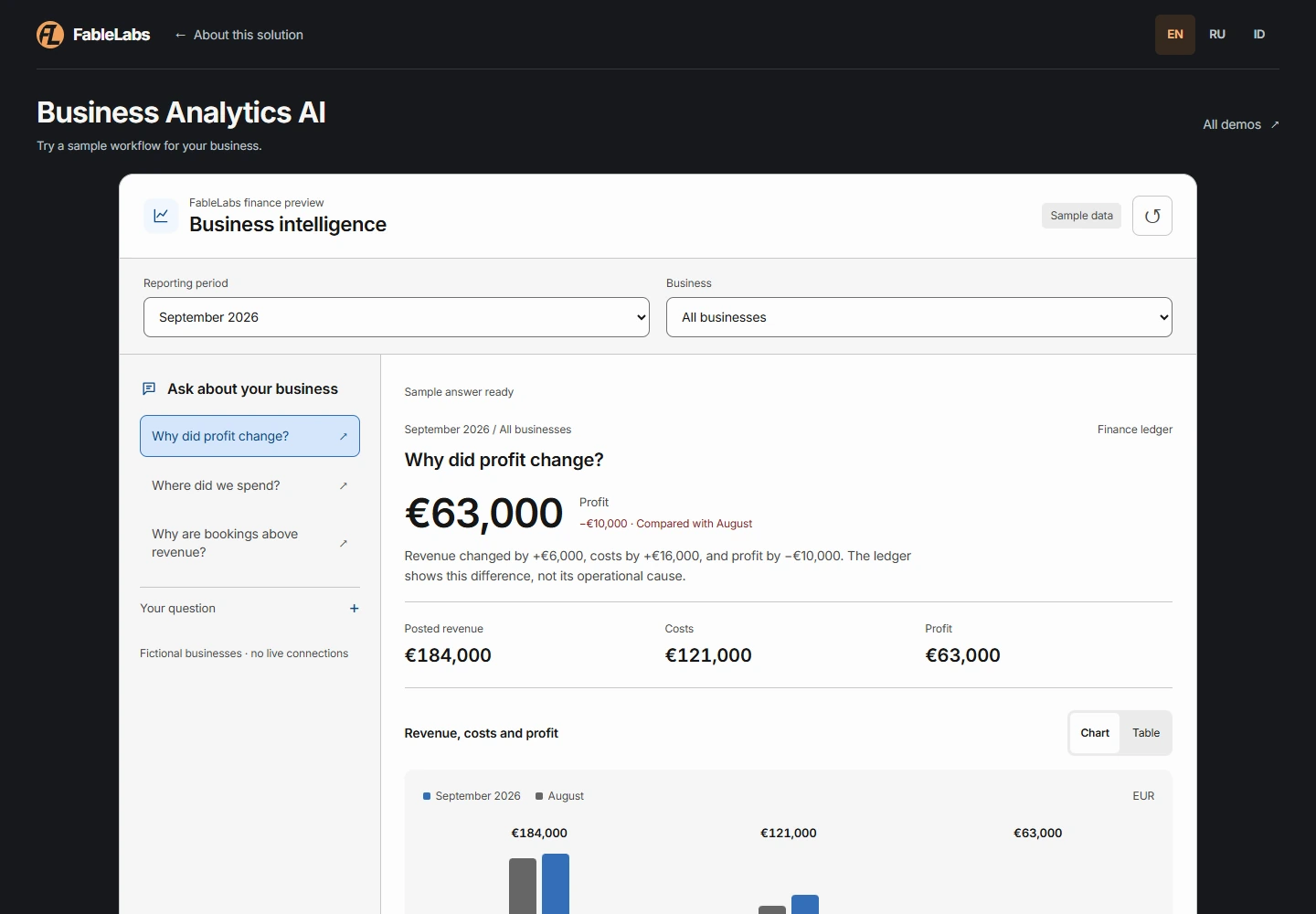Click the €121,000 label above chart bars

(x=789, y=833)
